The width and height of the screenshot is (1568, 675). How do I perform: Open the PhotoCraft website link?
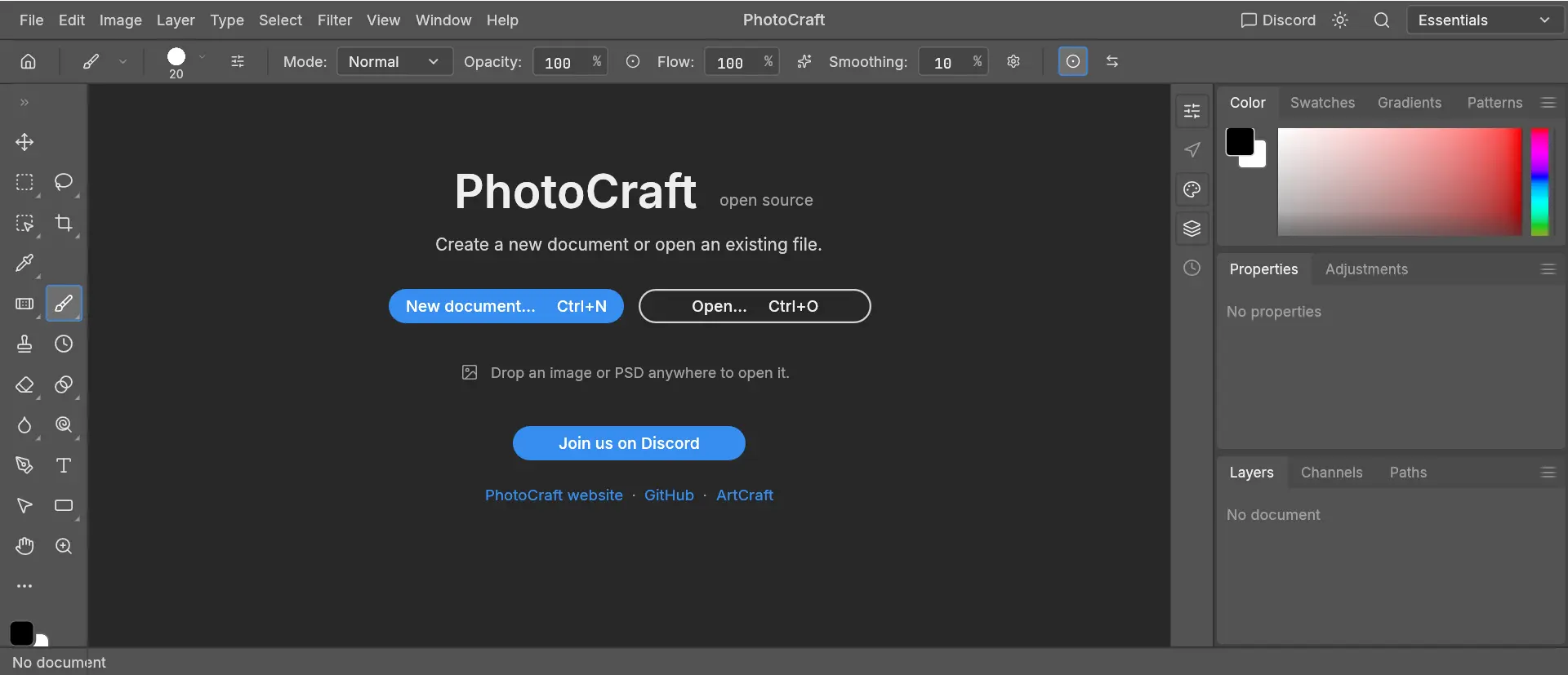[554, 495]
